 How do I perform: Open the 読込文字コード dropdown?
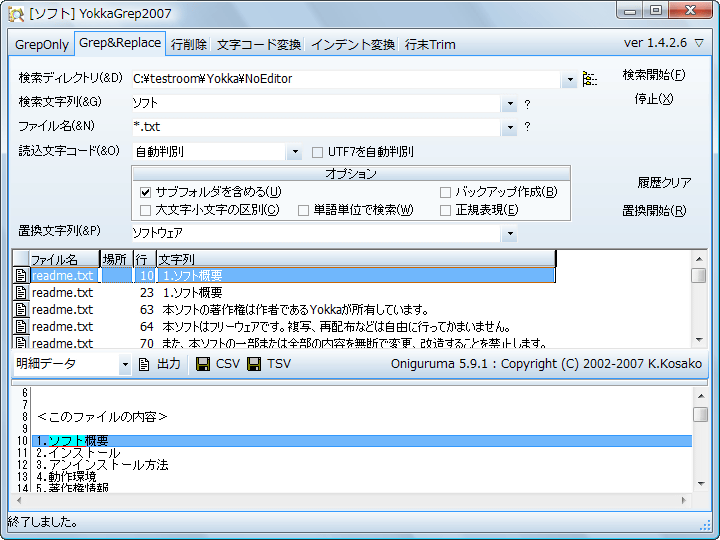pyautogui.click(x=295, y=152)
